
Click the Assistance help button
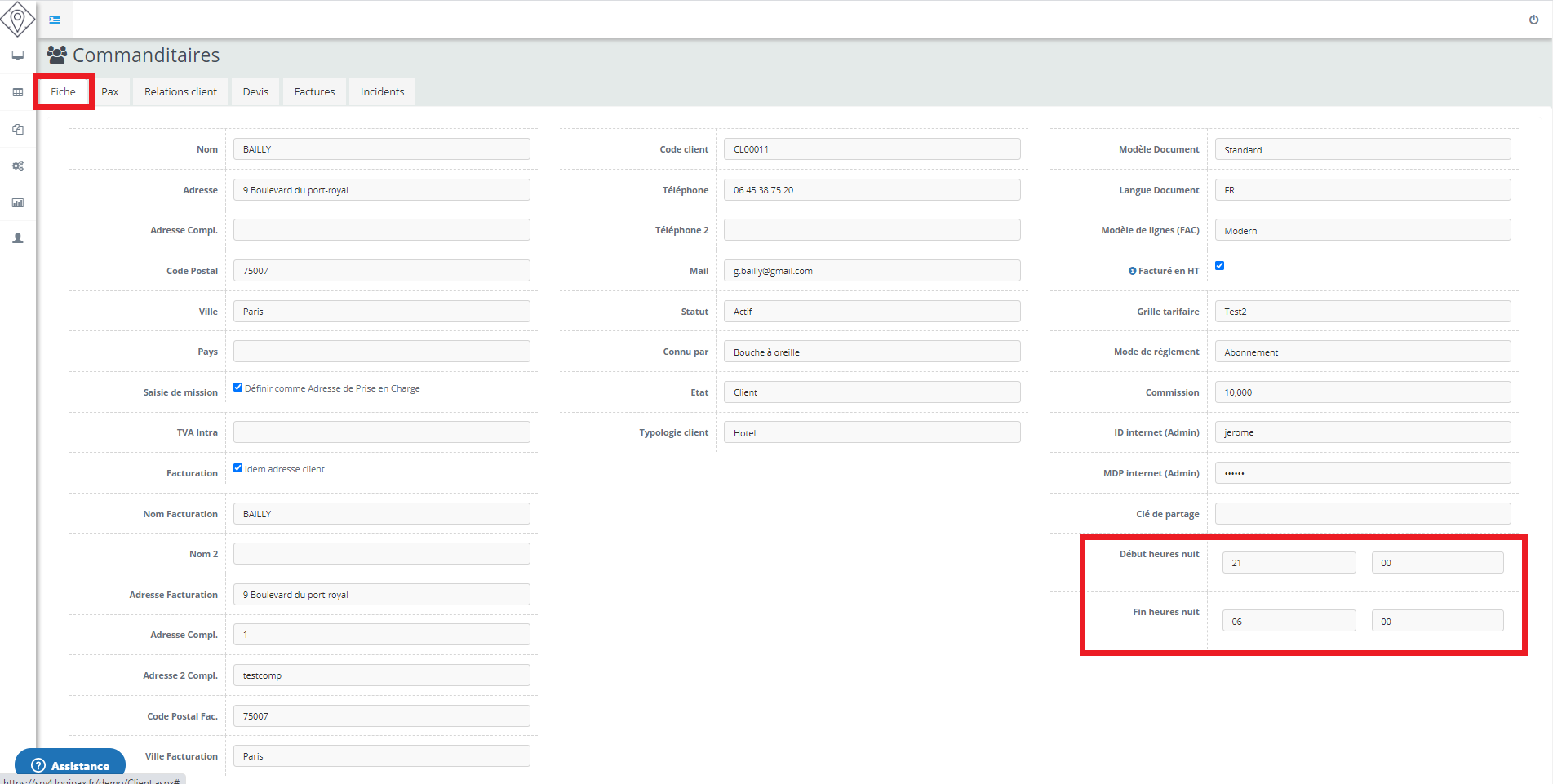click(x=70, y=765)
